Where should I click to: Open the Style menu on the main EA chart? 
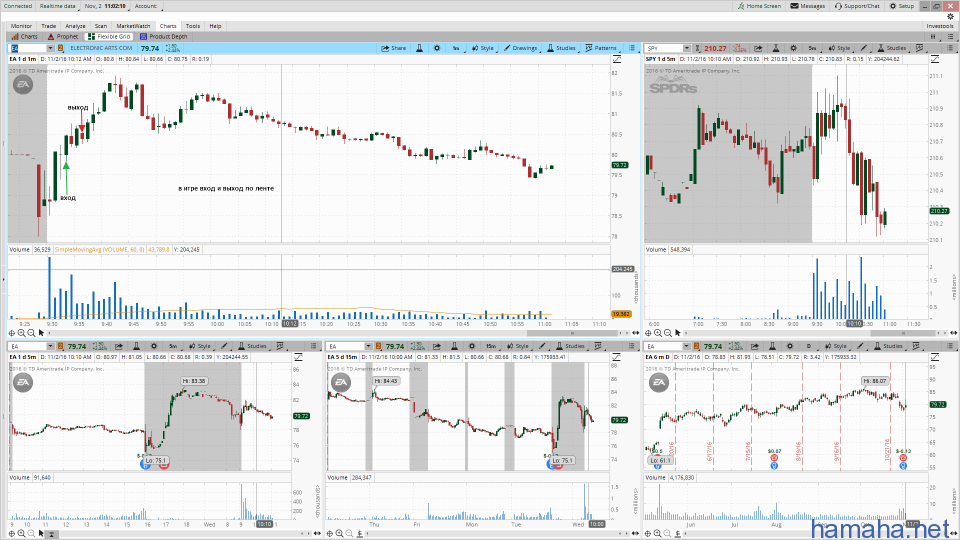click(x=482, y=48)
